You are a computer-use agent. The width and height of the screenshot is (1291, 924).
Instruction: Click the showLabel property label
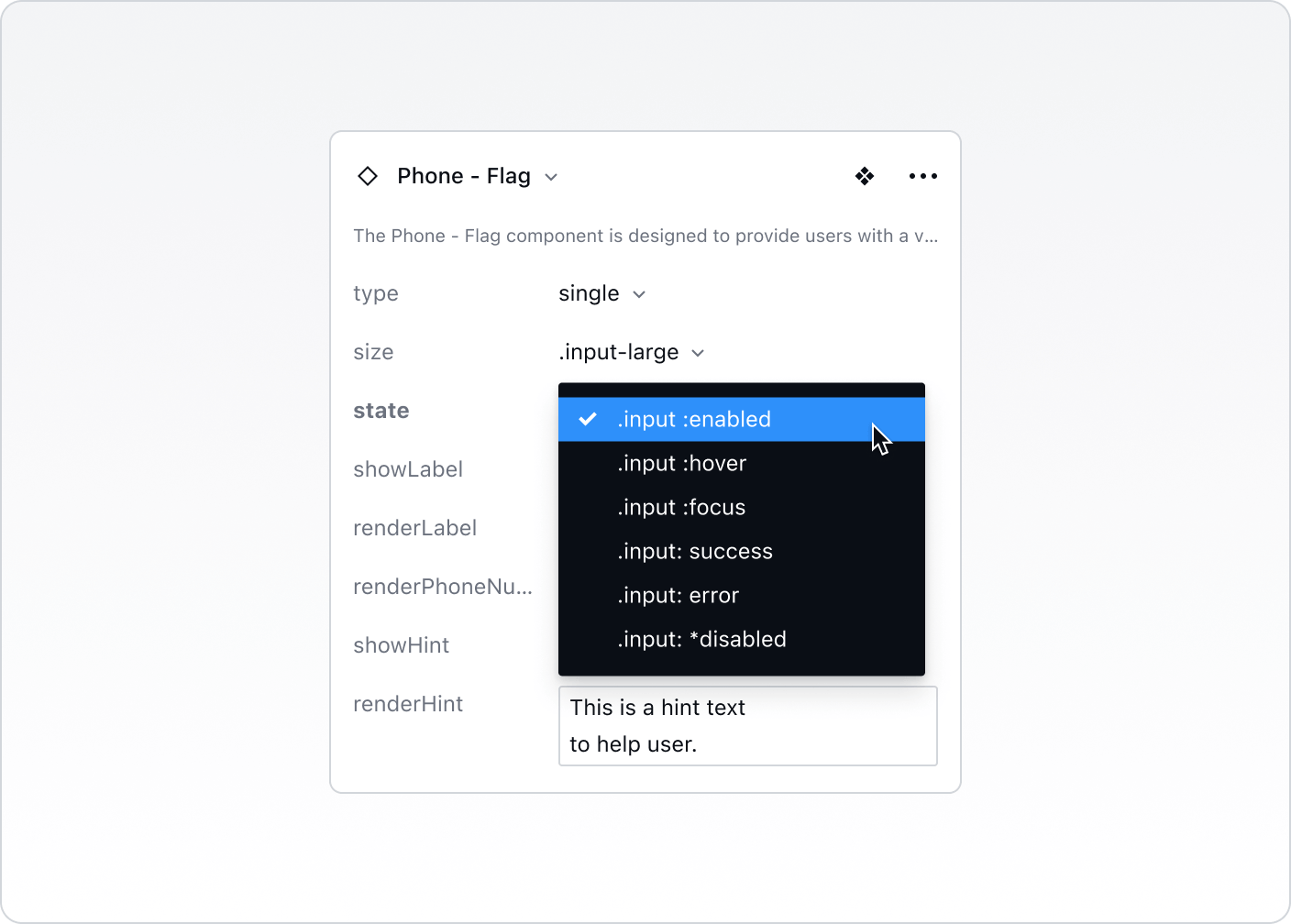point(408,469)
